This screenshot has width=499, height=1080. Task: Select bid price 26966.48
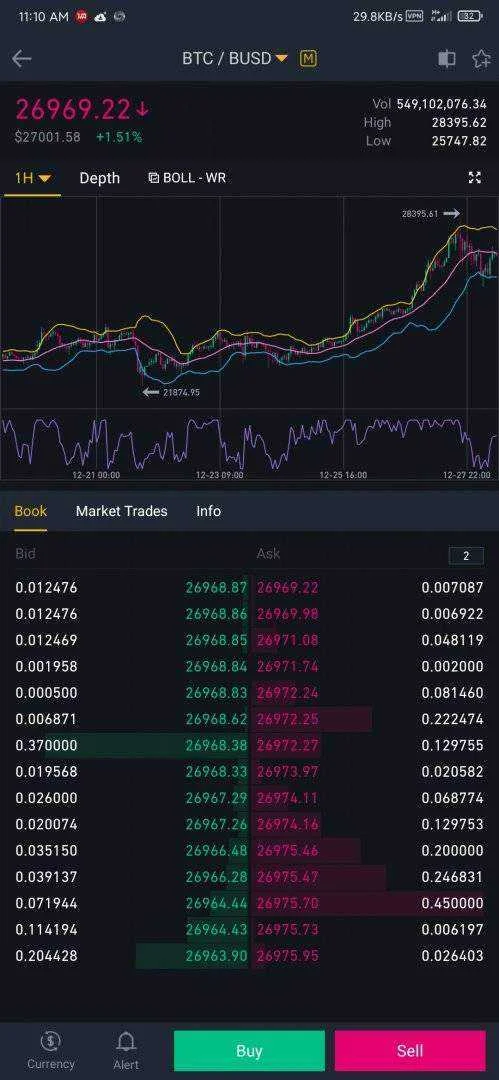point(216,850)
